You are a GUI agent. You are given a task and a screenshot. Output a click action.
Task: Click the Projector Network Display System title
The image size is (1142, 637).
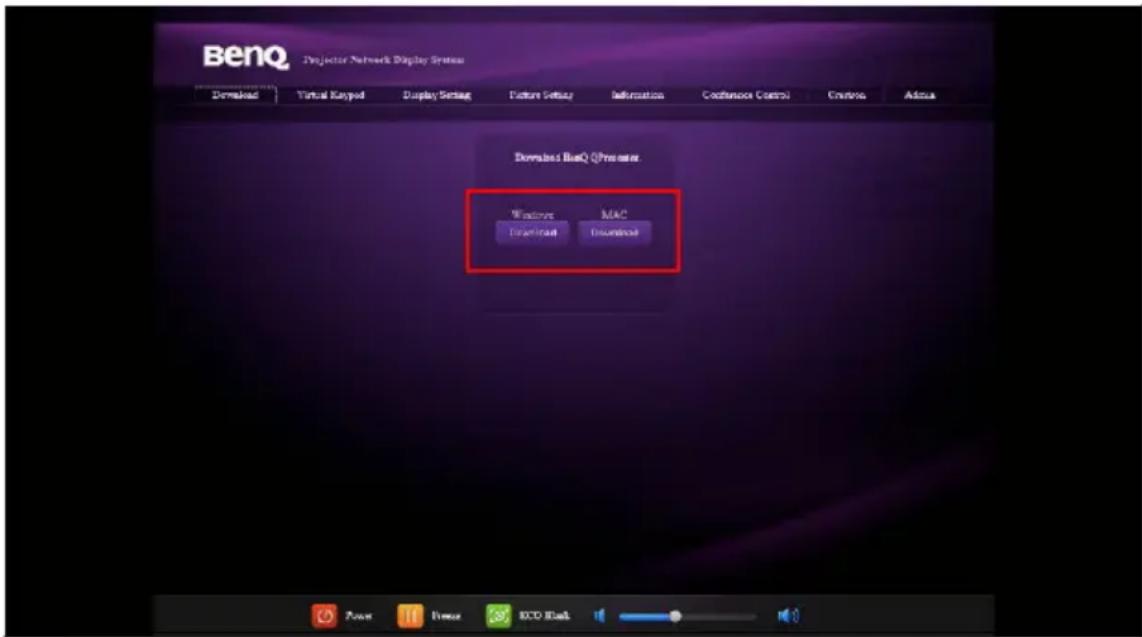[x=384, y=60]
